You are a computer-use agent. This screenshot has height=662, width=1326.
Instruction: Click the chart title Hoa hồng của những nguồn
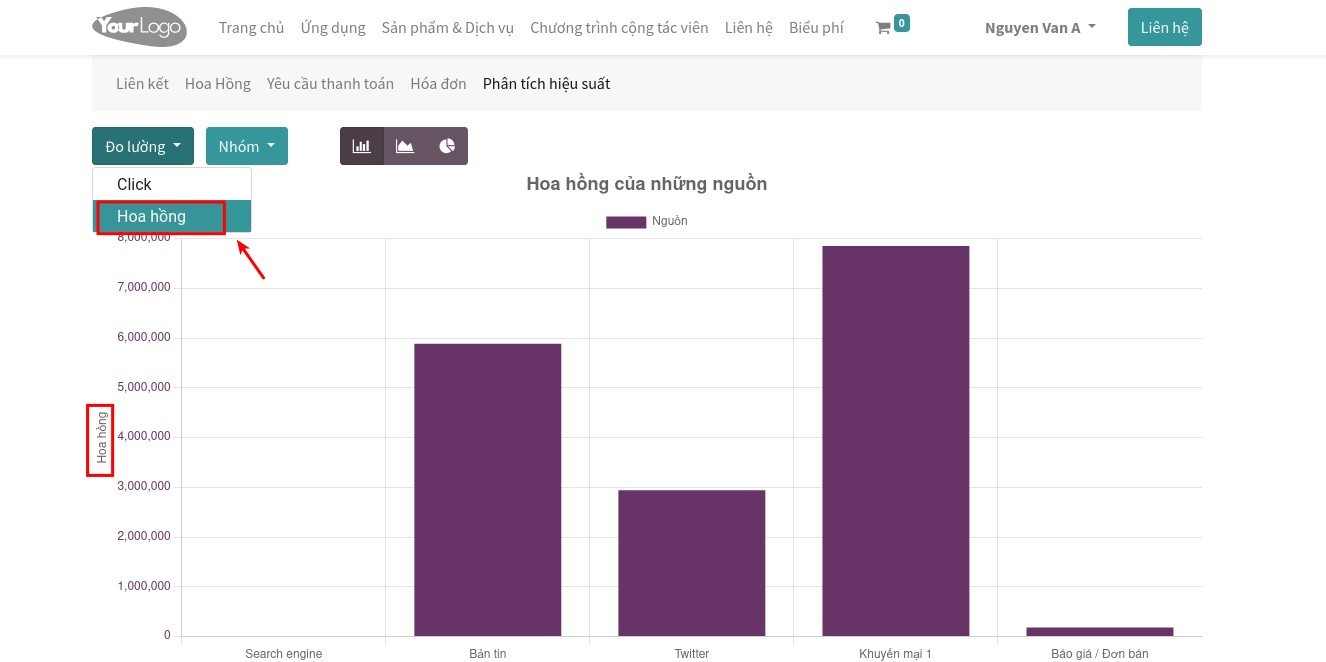pos(647,184)
